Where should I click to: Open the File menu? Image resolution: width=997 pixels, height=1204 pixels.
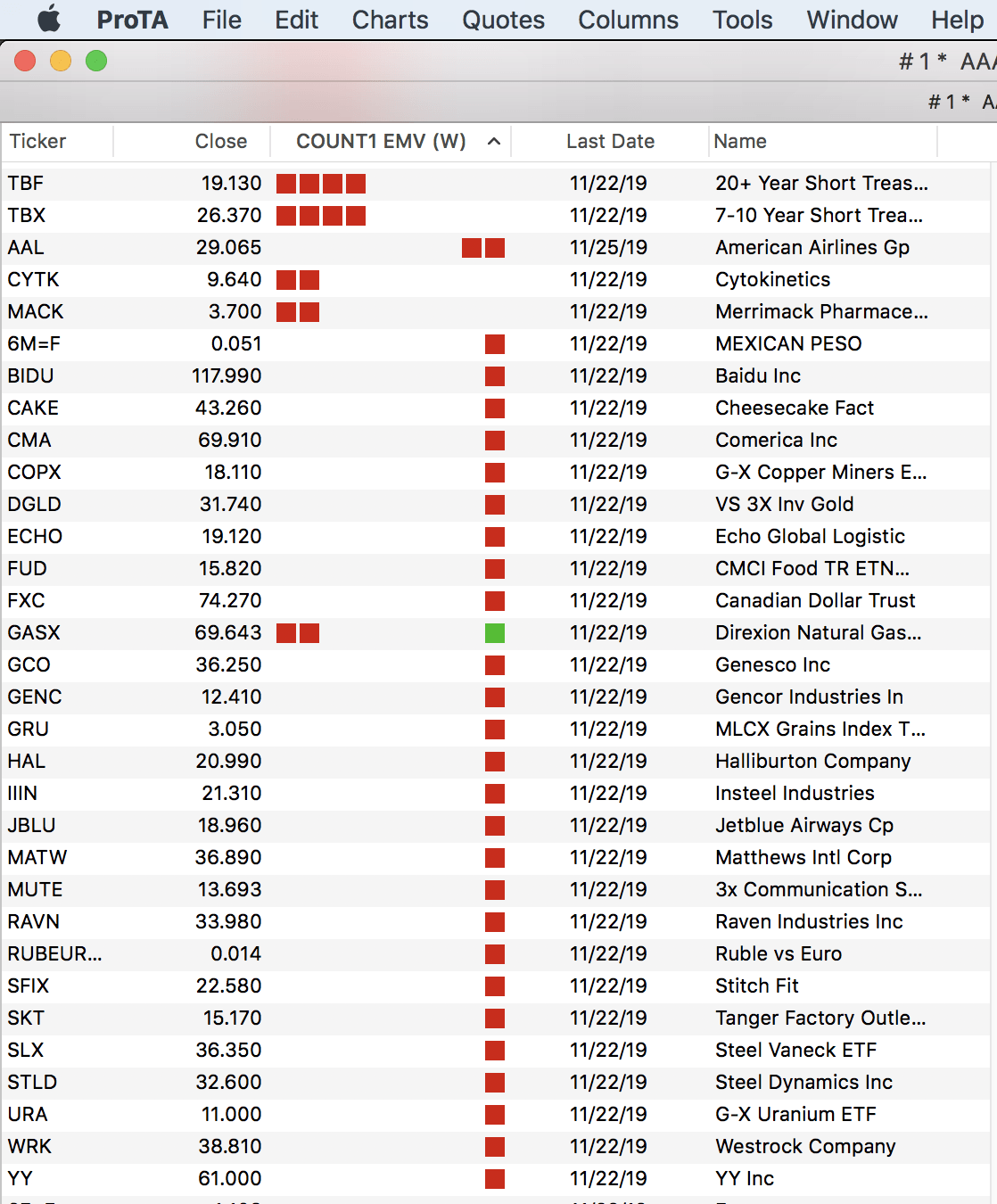coord(221,20)
